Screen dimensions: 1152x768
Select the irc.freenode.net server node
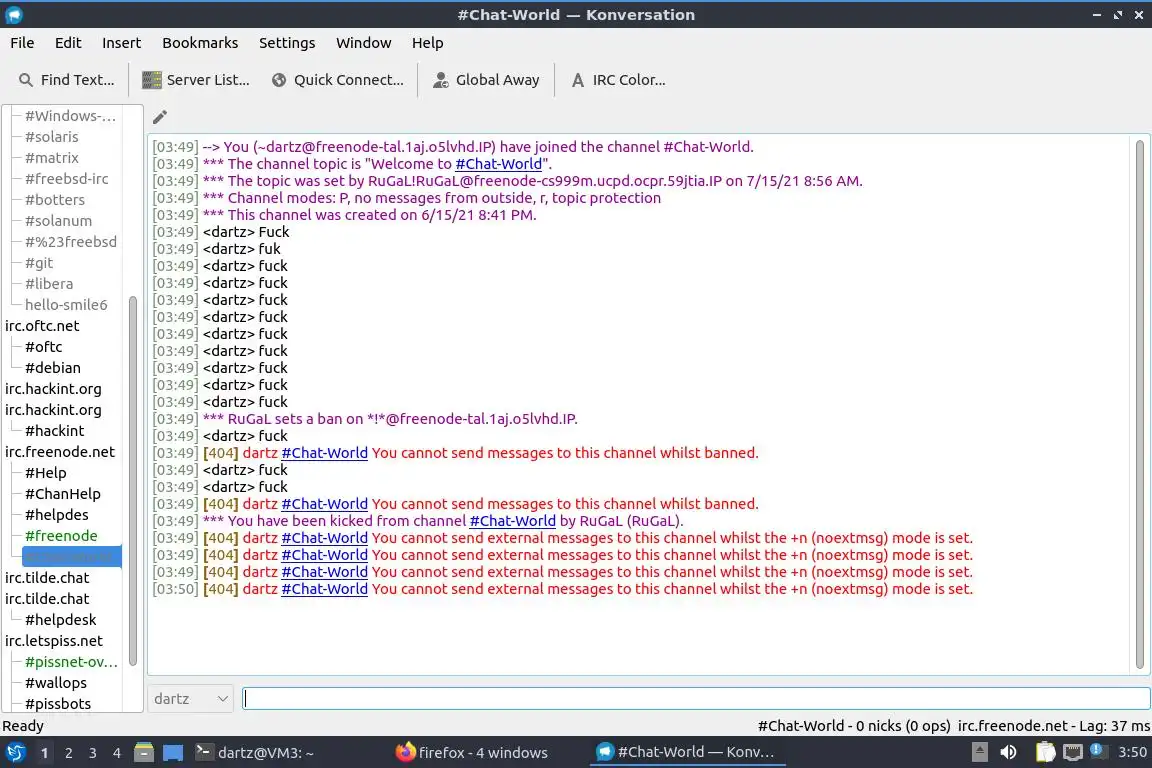[60, 452]
